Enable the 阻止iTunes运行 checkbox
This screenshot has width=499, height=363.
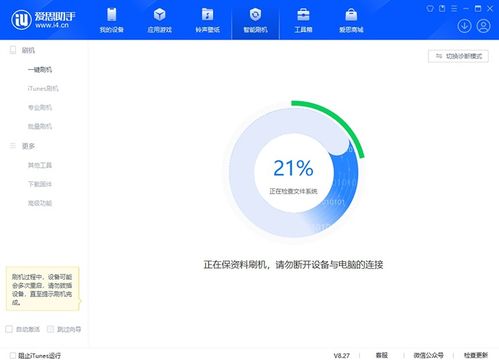[13, 356]
